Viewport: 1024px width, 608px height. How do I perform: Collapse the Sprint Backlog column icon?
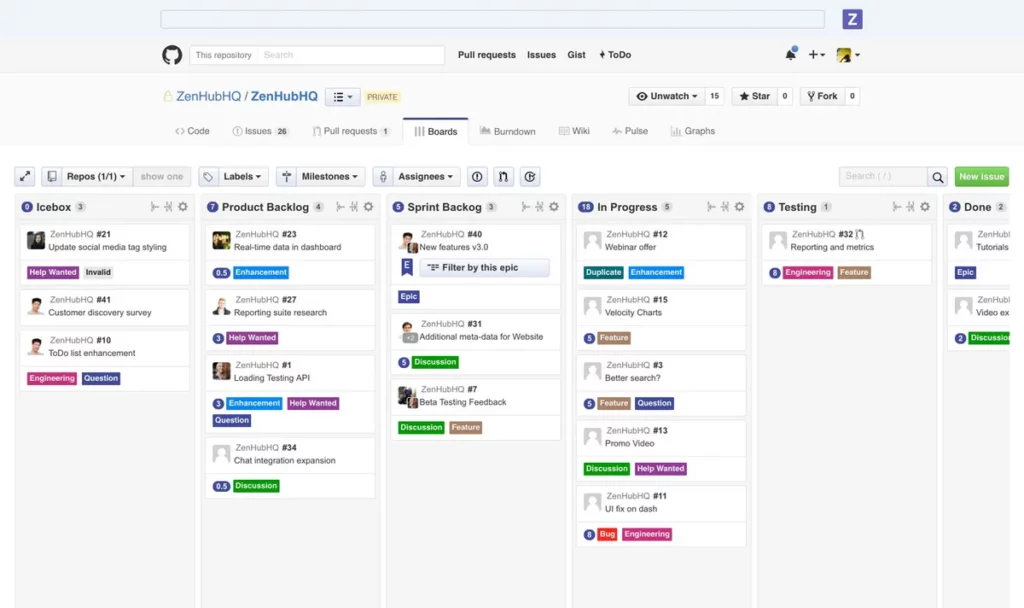(x=526, y=206)
